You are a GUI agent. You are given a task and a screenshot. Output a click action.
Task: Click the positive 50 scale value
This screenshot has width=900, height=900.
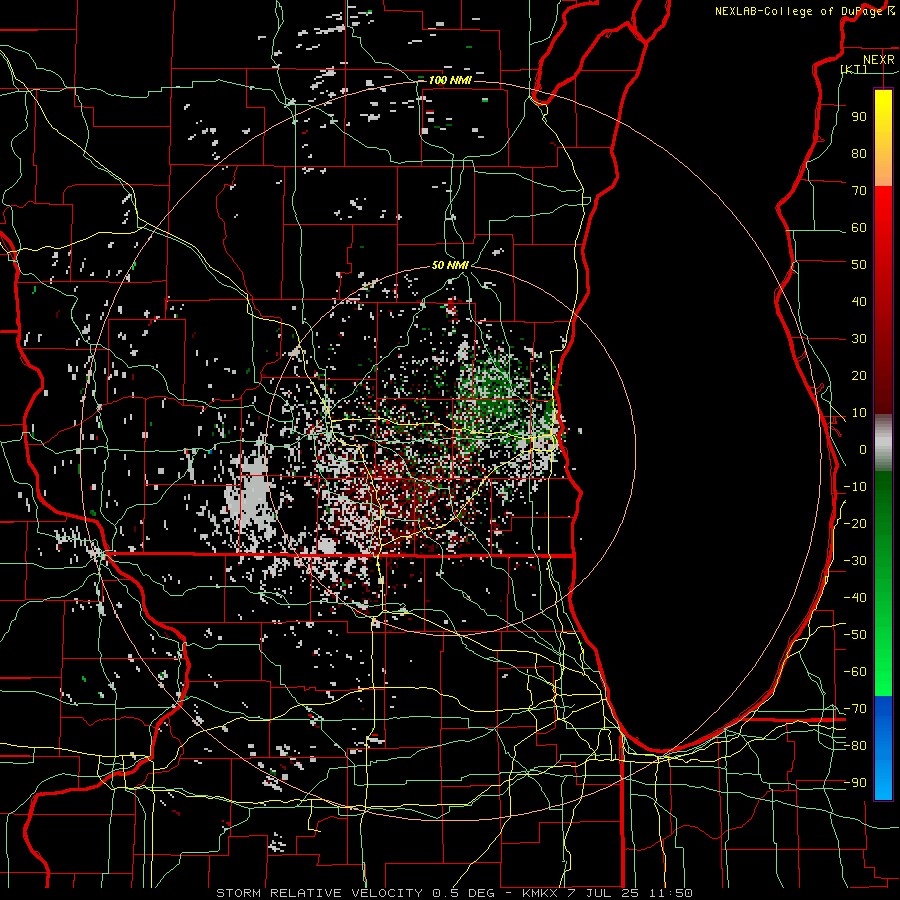point(859,265)
